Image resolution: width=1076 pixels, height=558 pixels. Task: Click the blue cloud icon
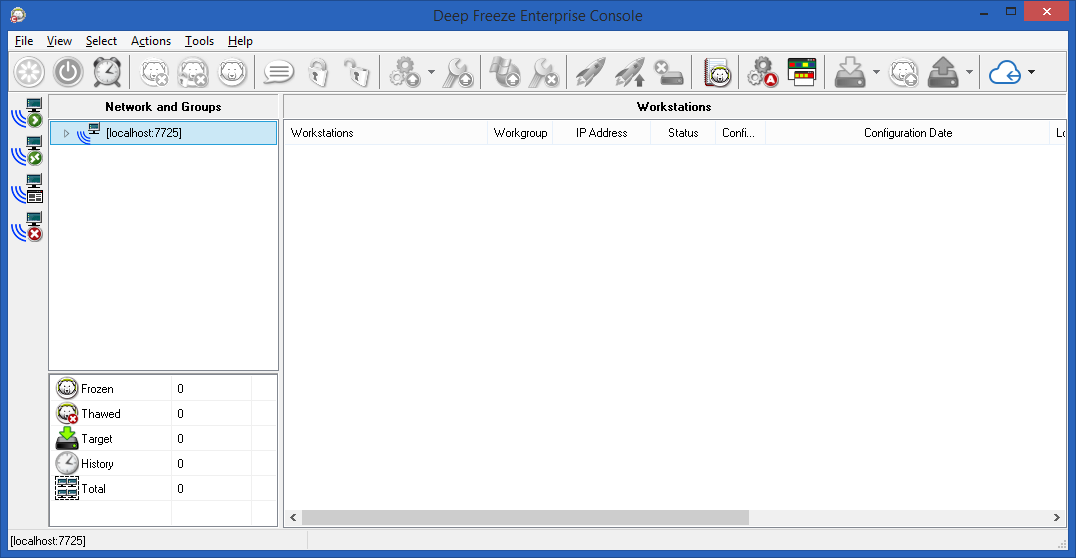[x=1005, y=72]
